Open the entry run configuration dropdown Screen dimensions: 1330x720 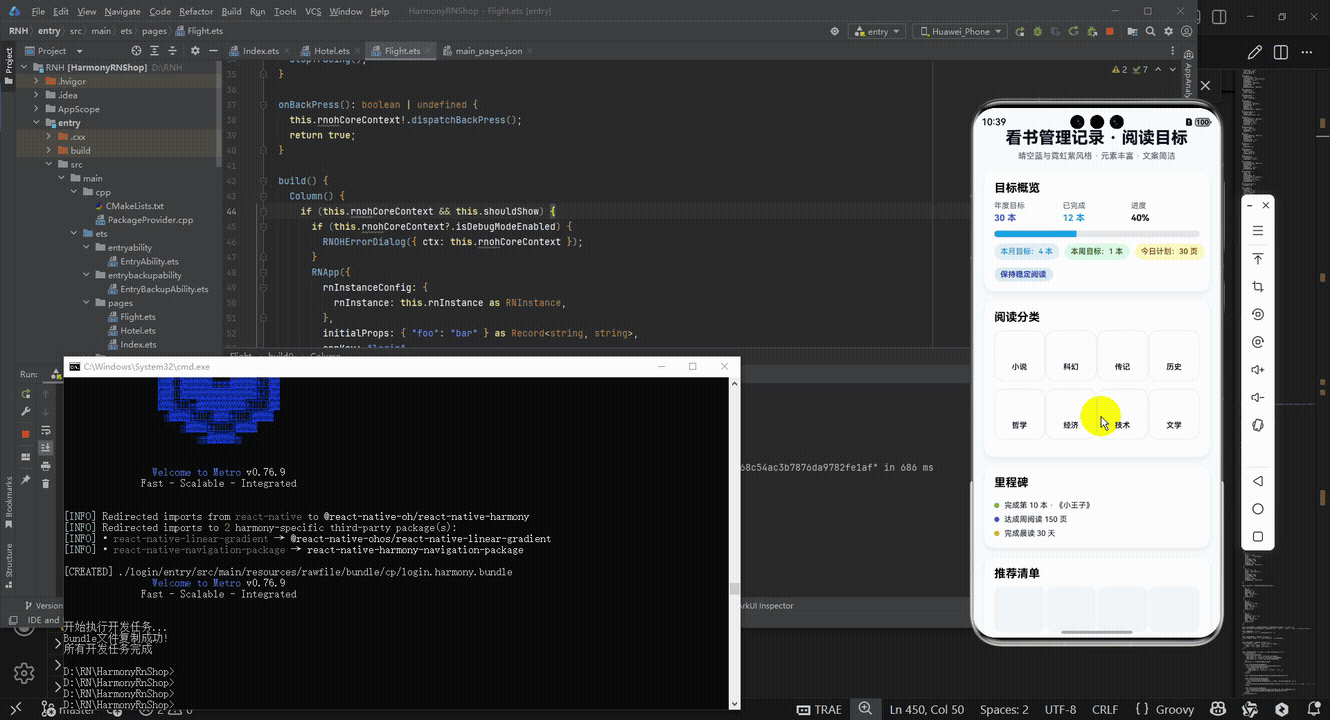pos(876,31)
